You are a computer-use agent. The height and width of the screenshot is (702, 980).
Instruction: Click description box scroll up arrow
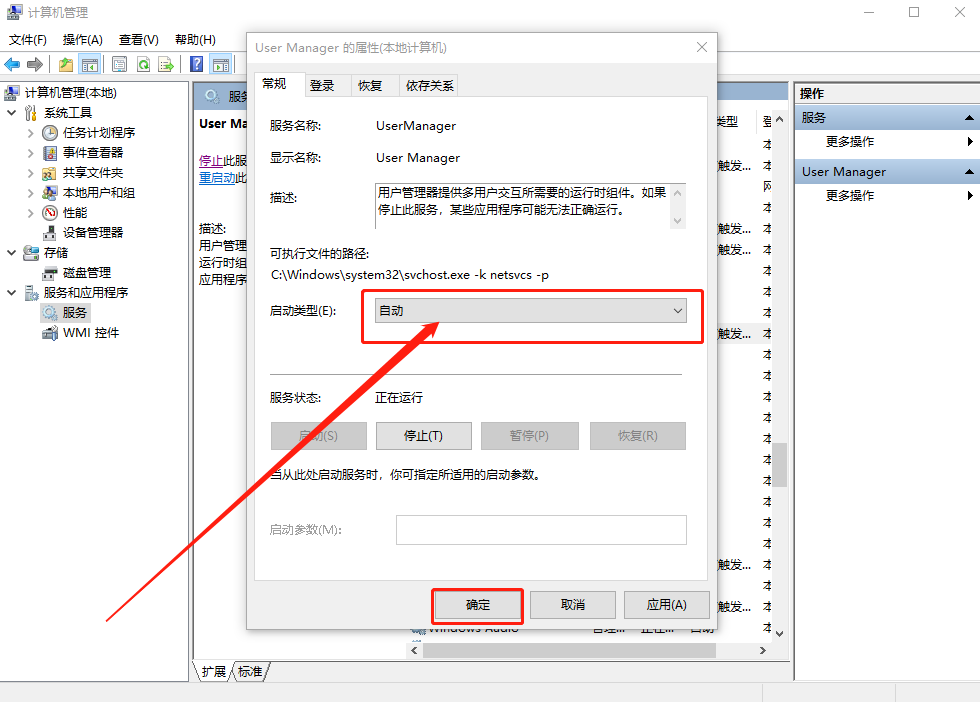678,193
